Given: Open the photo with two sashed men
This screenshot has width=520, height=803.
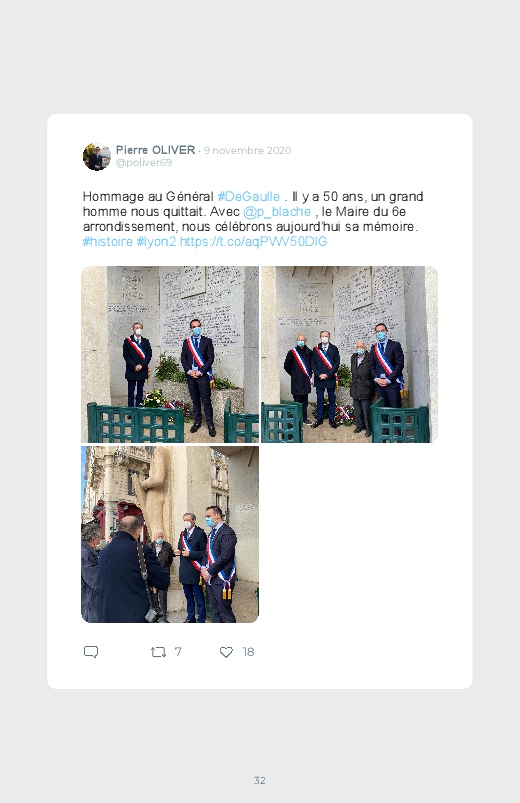Looking at the screenshot, I should click(170, 354).
